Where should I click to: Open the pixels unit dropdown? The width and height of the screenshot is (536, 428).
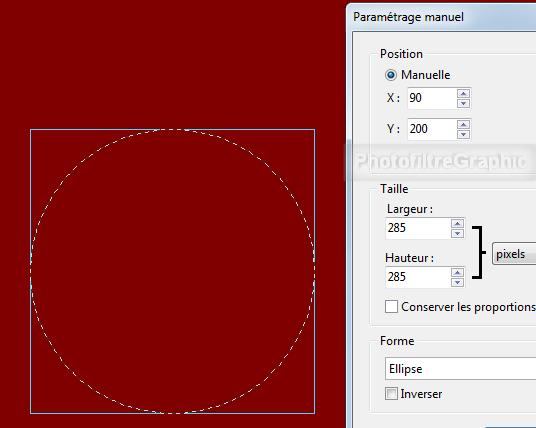pos(514,254)
